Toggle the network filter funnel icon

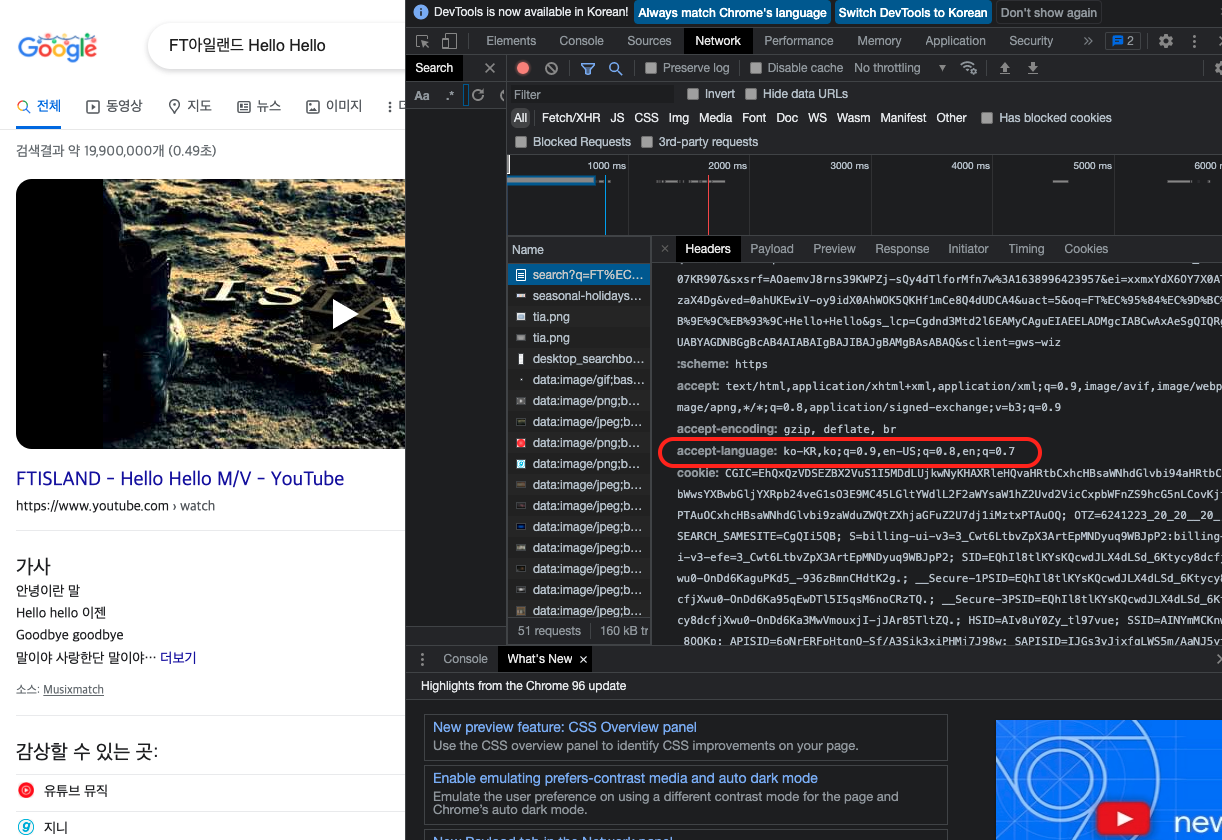(588, 68)
